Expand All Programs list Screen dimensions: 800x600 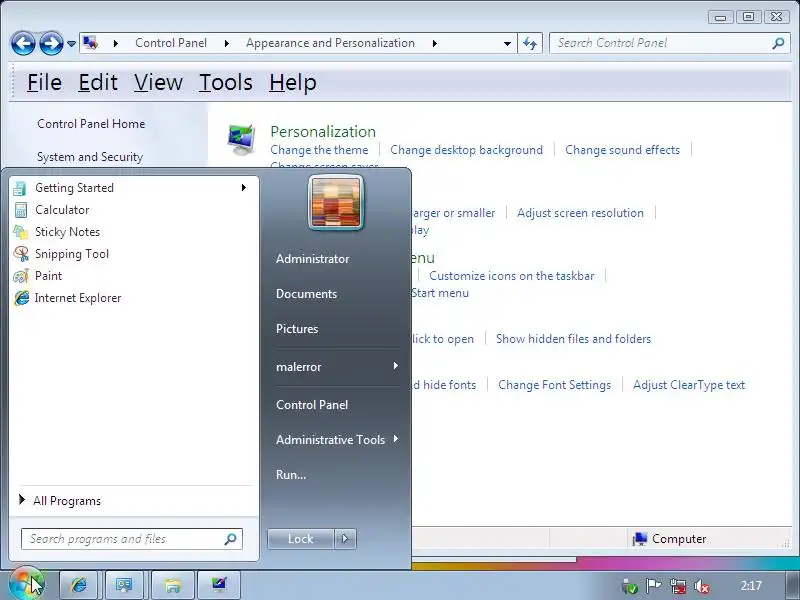click(67, 501)
